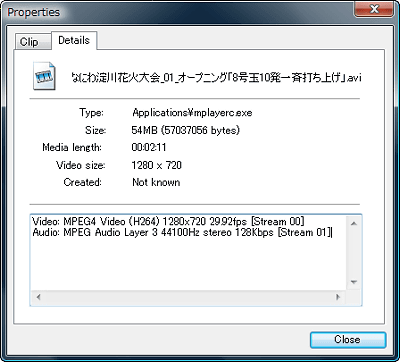This screenshot has height=362, width=400.
Task: Click the scroll up arrow in stream info box
Action: (354, 224)
